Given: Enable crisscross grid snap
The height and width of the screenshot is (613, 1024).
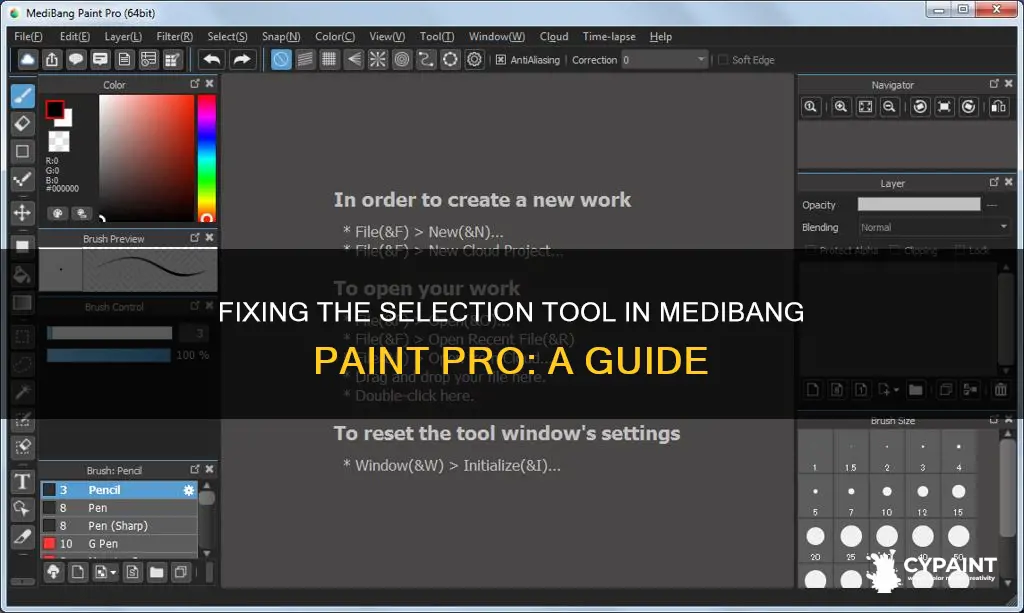Looking at the screenshot, I should click(329, 59).
